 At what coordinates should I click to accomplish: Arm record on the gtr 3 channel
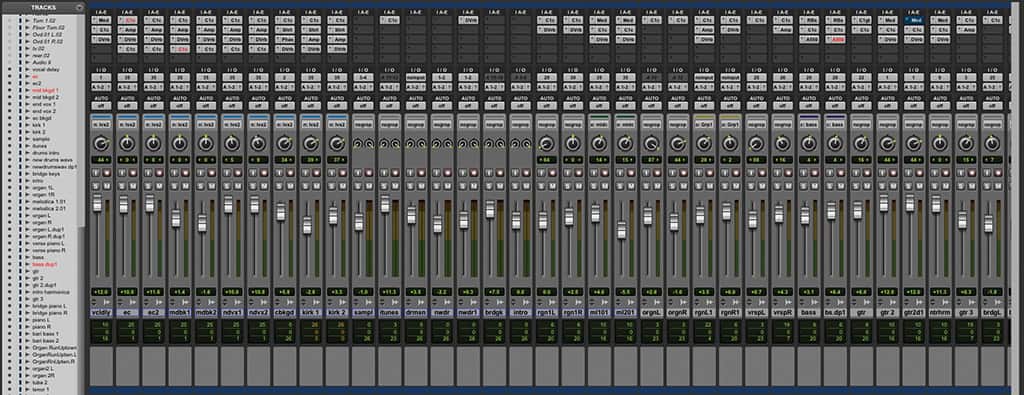click(x=971, y=173)
